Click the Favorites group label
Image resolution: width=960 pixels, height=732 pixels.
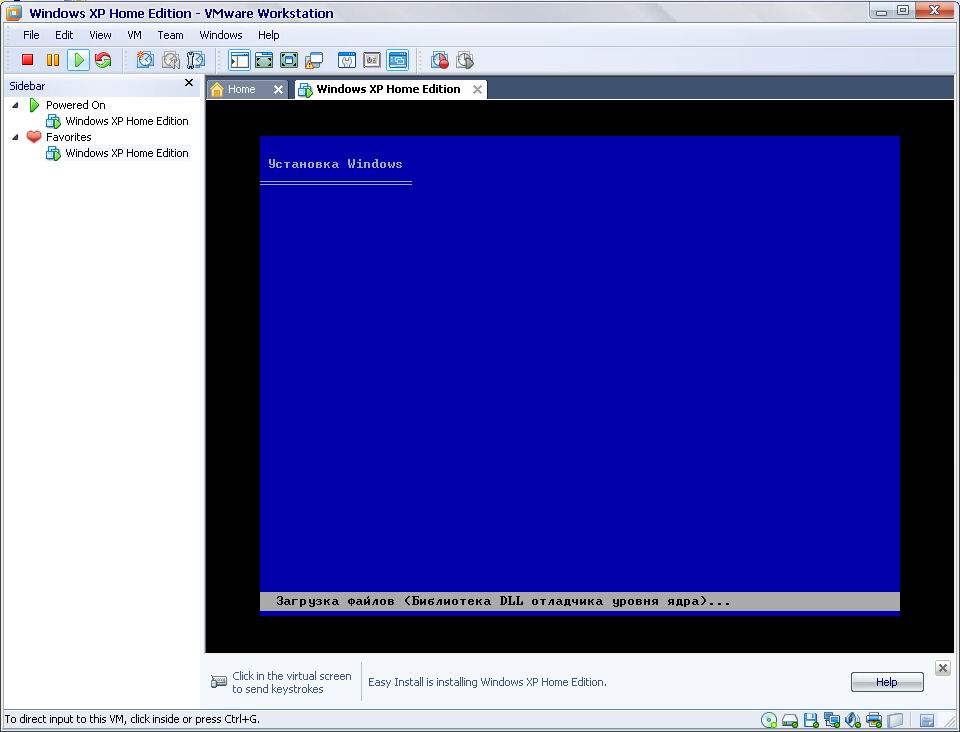click(69, 137)
